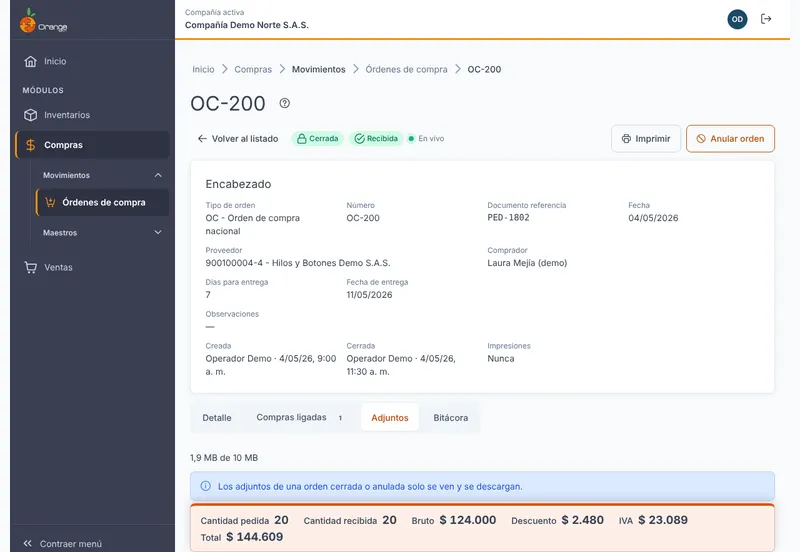Click the help icon beside OC-200 title
The image size is (800, 552).
pyautogui.click(x=285, y=103)
